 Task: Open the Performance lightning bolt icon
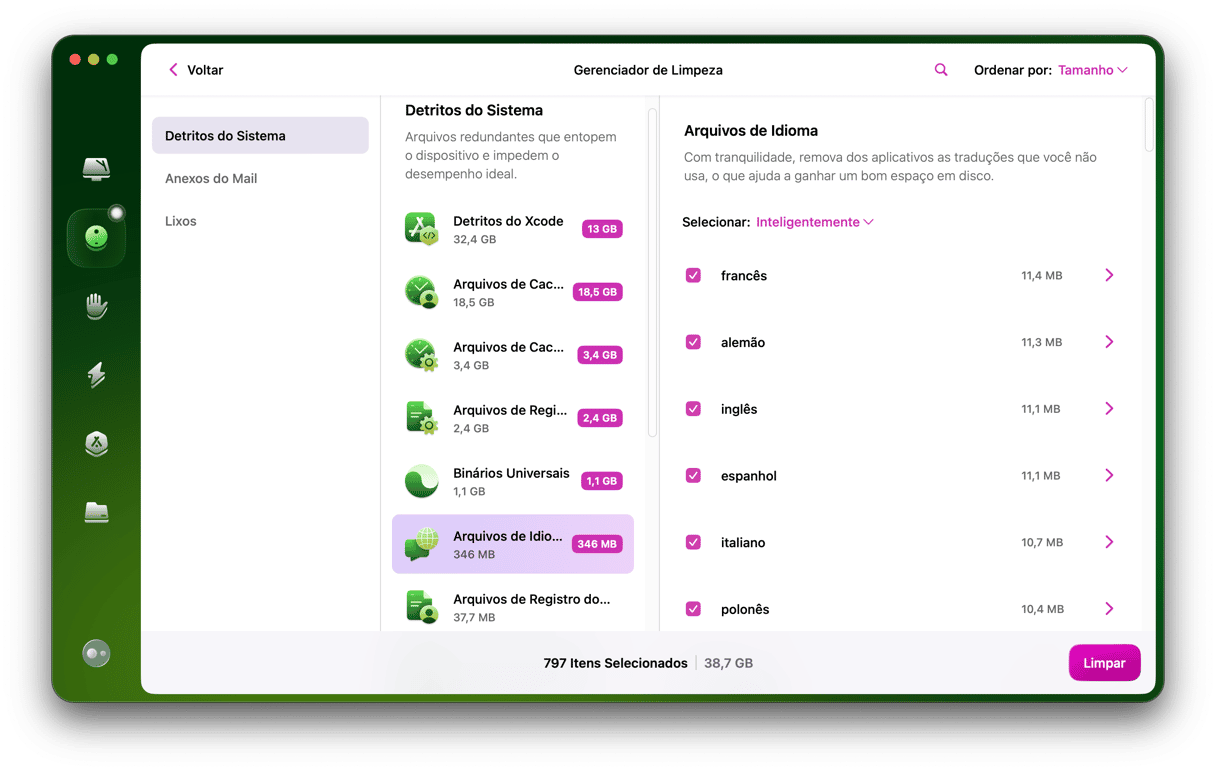click(96, 375)
